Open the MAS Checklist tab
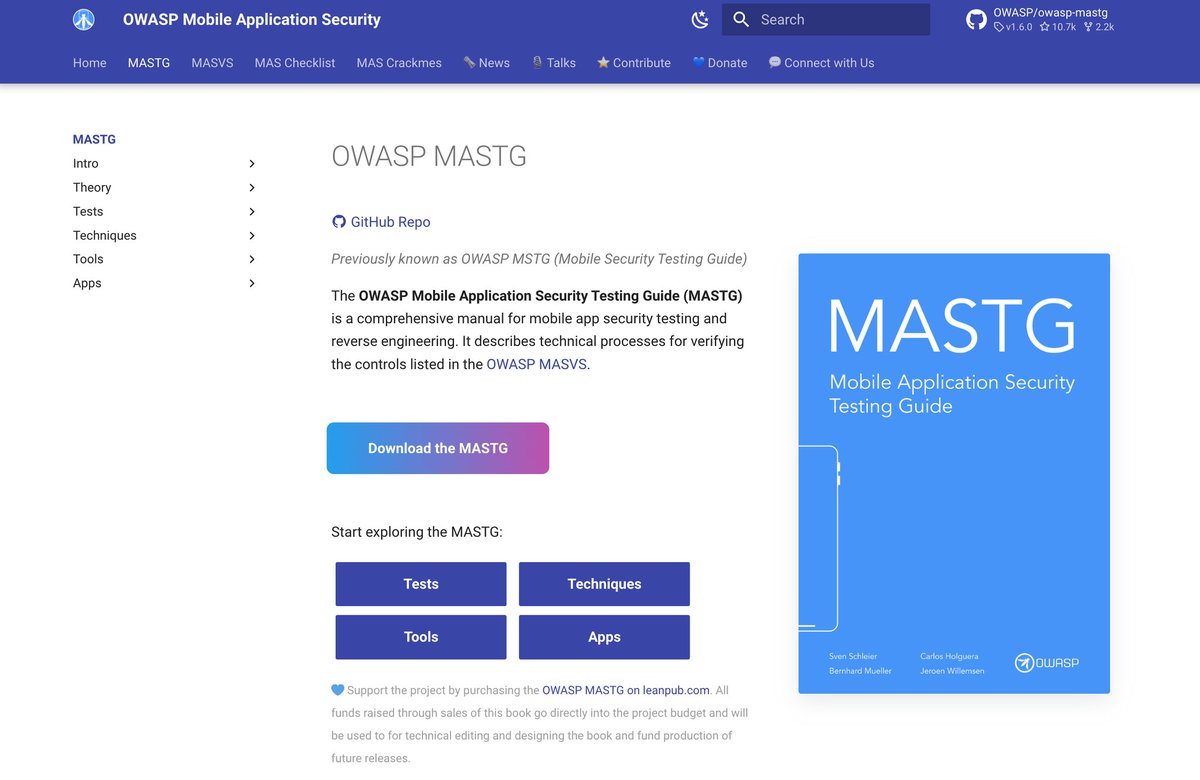Viewport: 1200px width, 780px height. point(295,63)
